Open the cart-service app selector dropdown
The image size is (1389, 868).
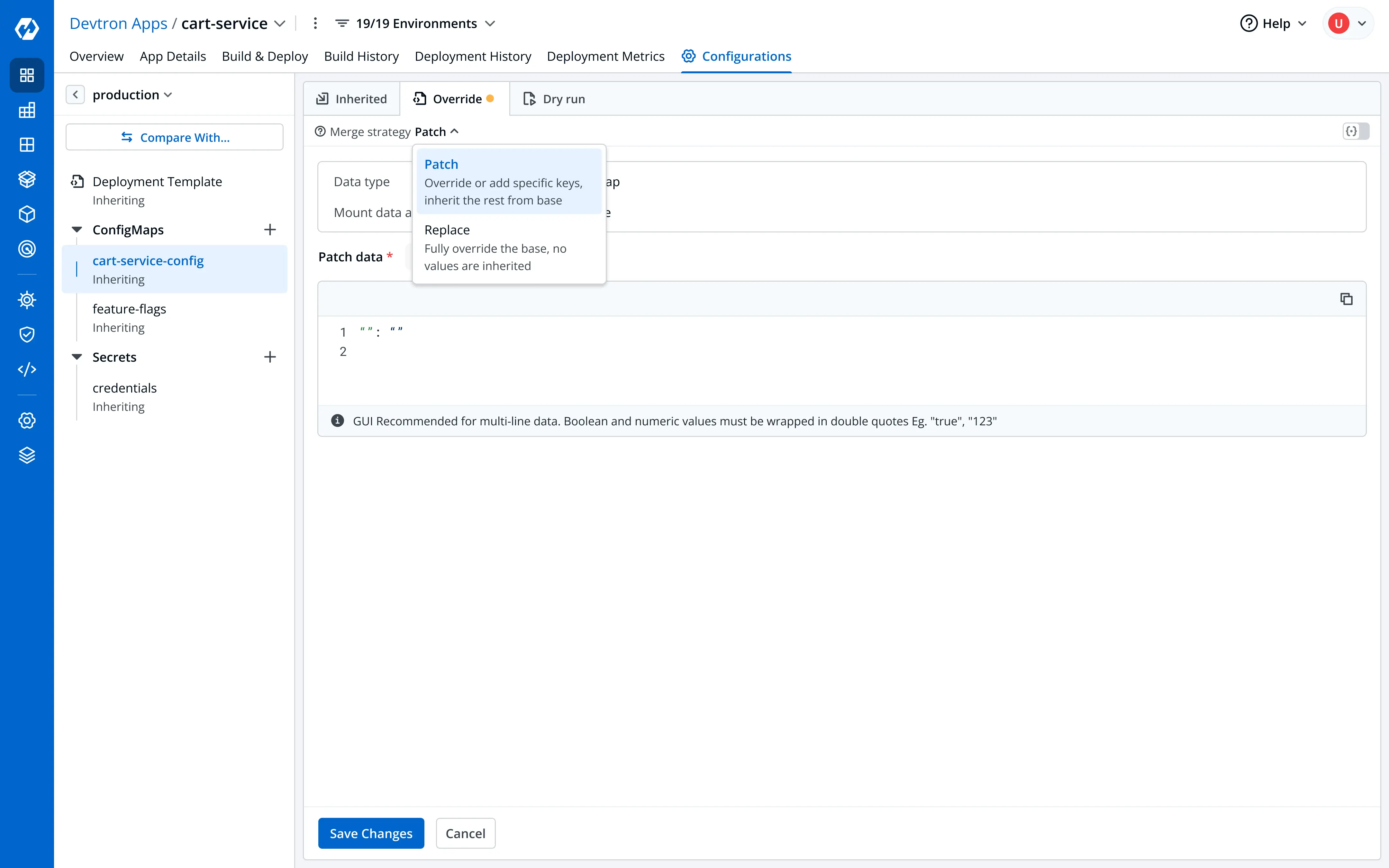280,23
